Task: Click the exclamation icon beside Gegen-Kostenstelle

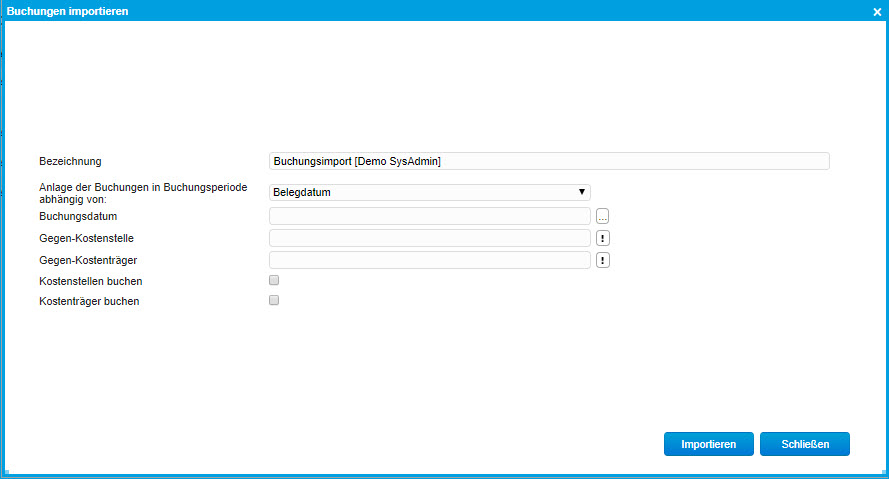Action: [603, 238]
